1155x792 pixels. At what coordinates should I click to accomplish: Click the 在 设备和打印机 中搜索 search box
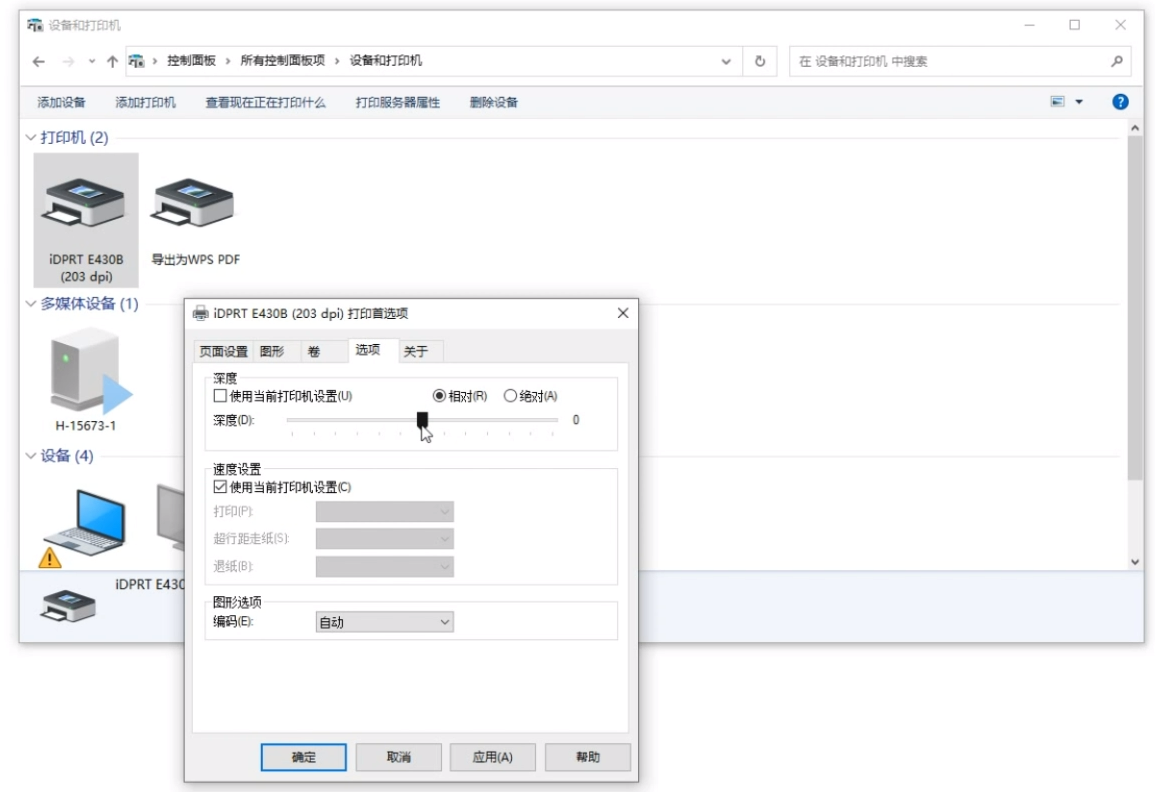[x=950, y=62]
